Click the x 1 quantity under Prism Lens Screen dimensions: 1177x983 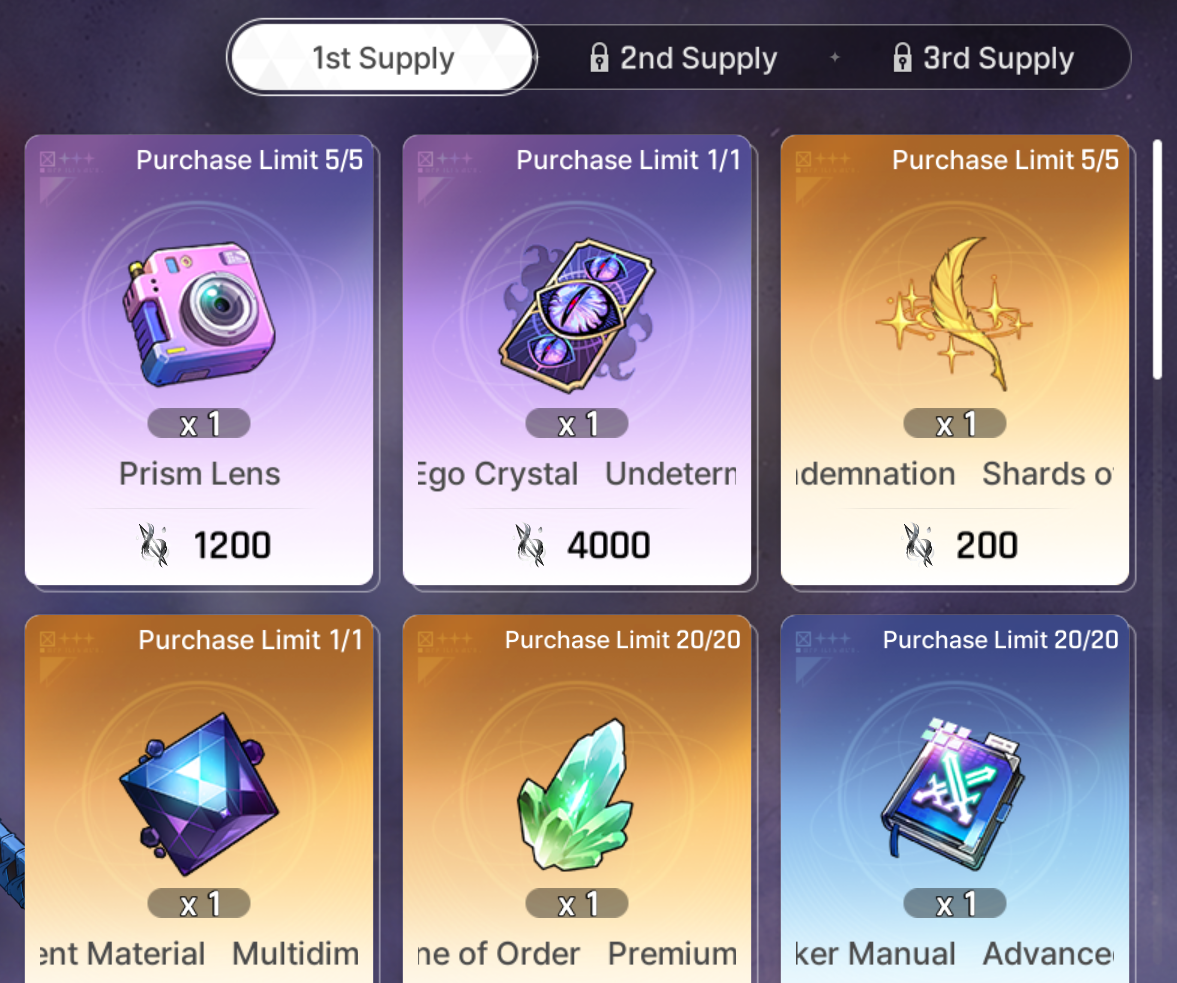point(199,424)
